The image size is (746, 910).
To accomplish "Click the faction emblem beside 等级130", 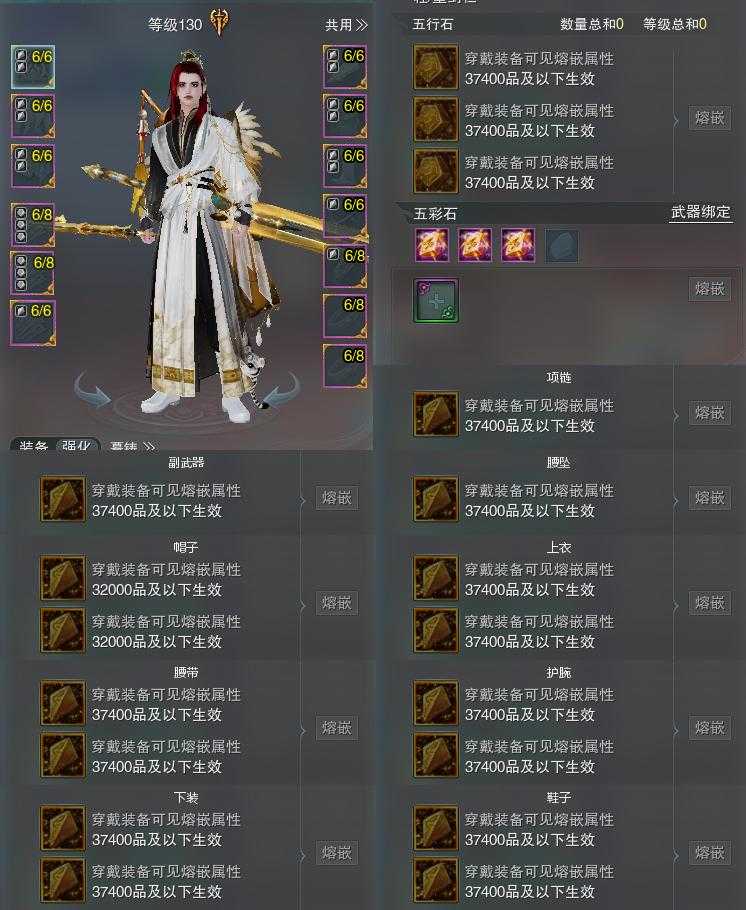I will point(219,23).
